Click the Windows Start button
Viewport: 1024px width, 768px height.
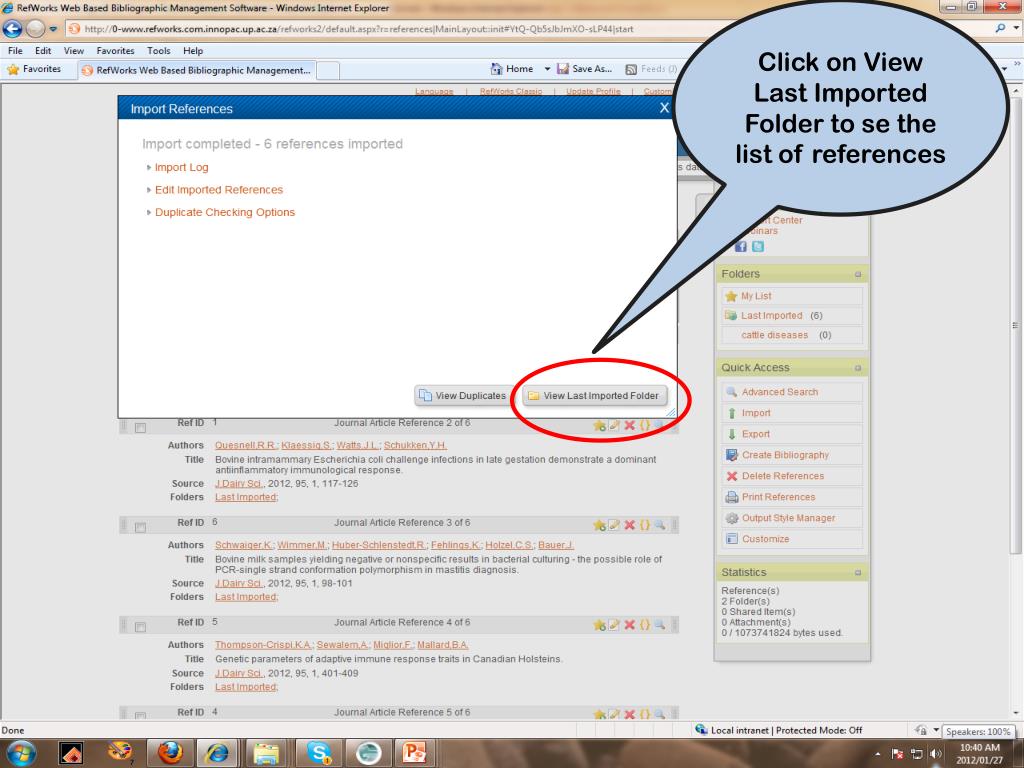point(20,753)
